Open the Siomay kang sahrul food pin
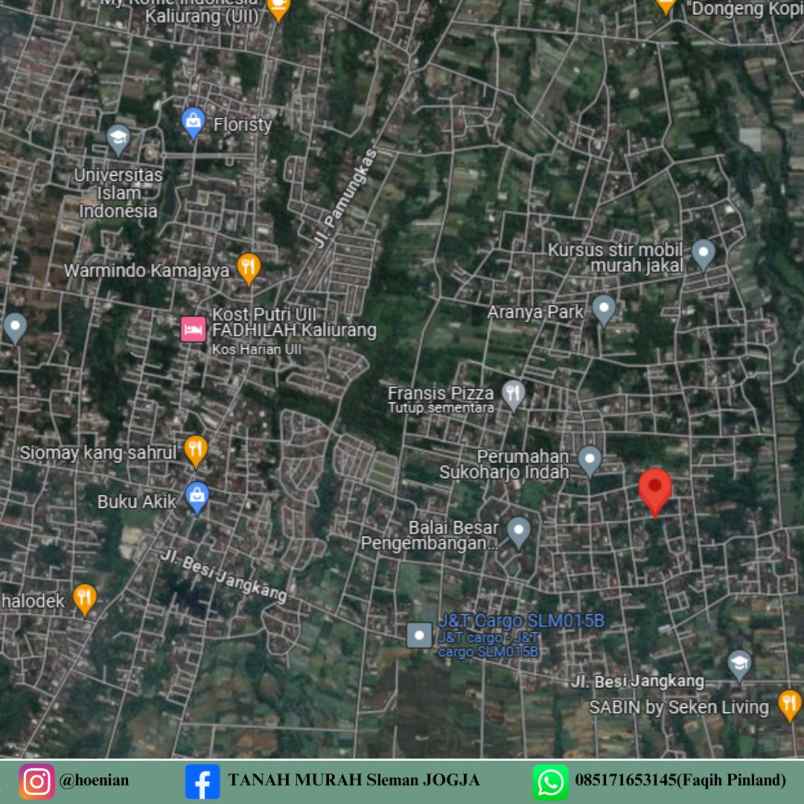The image size is (804, 804). 196,449
